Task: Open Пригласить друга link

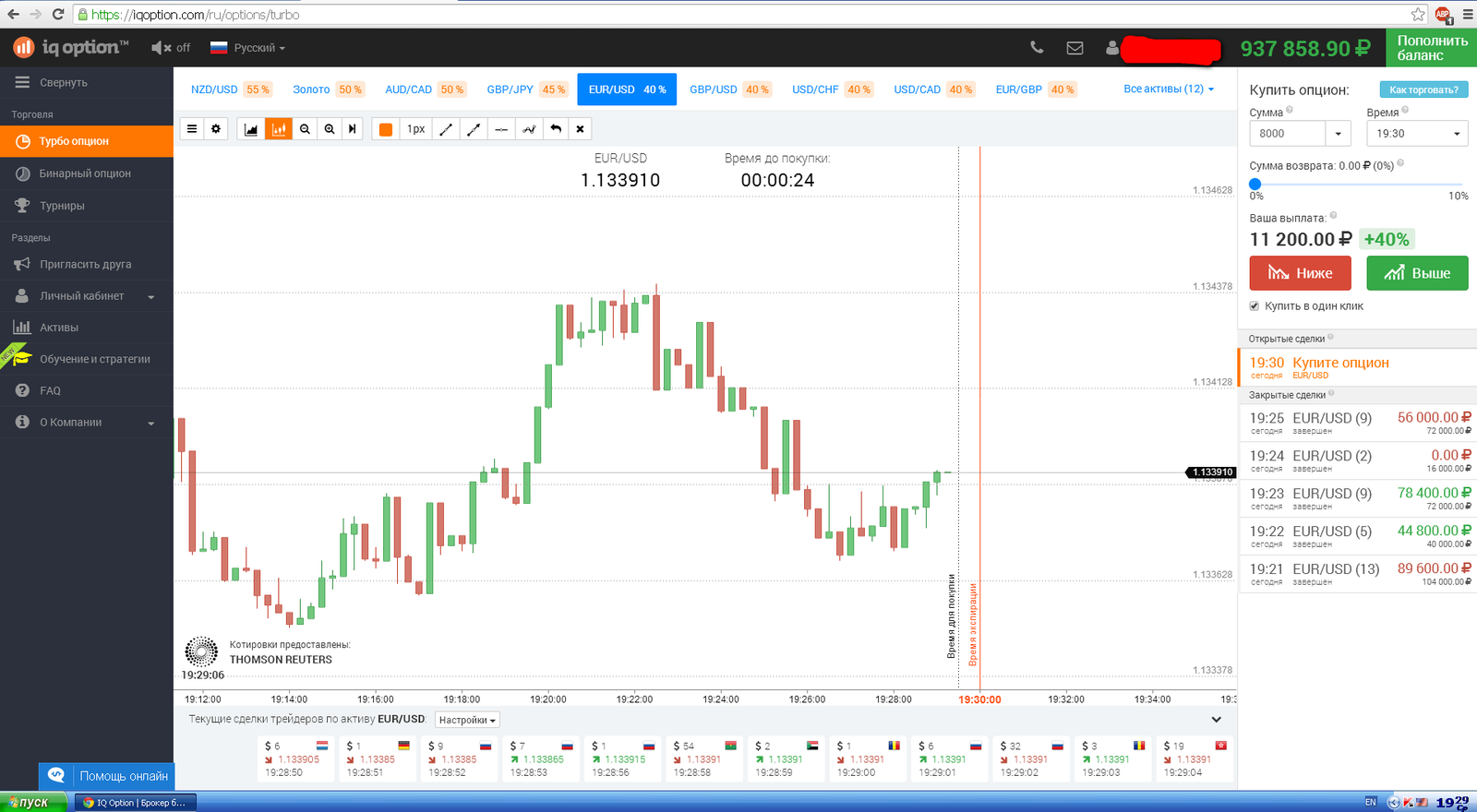Action: pyautogui.click(x=87, y=264)
